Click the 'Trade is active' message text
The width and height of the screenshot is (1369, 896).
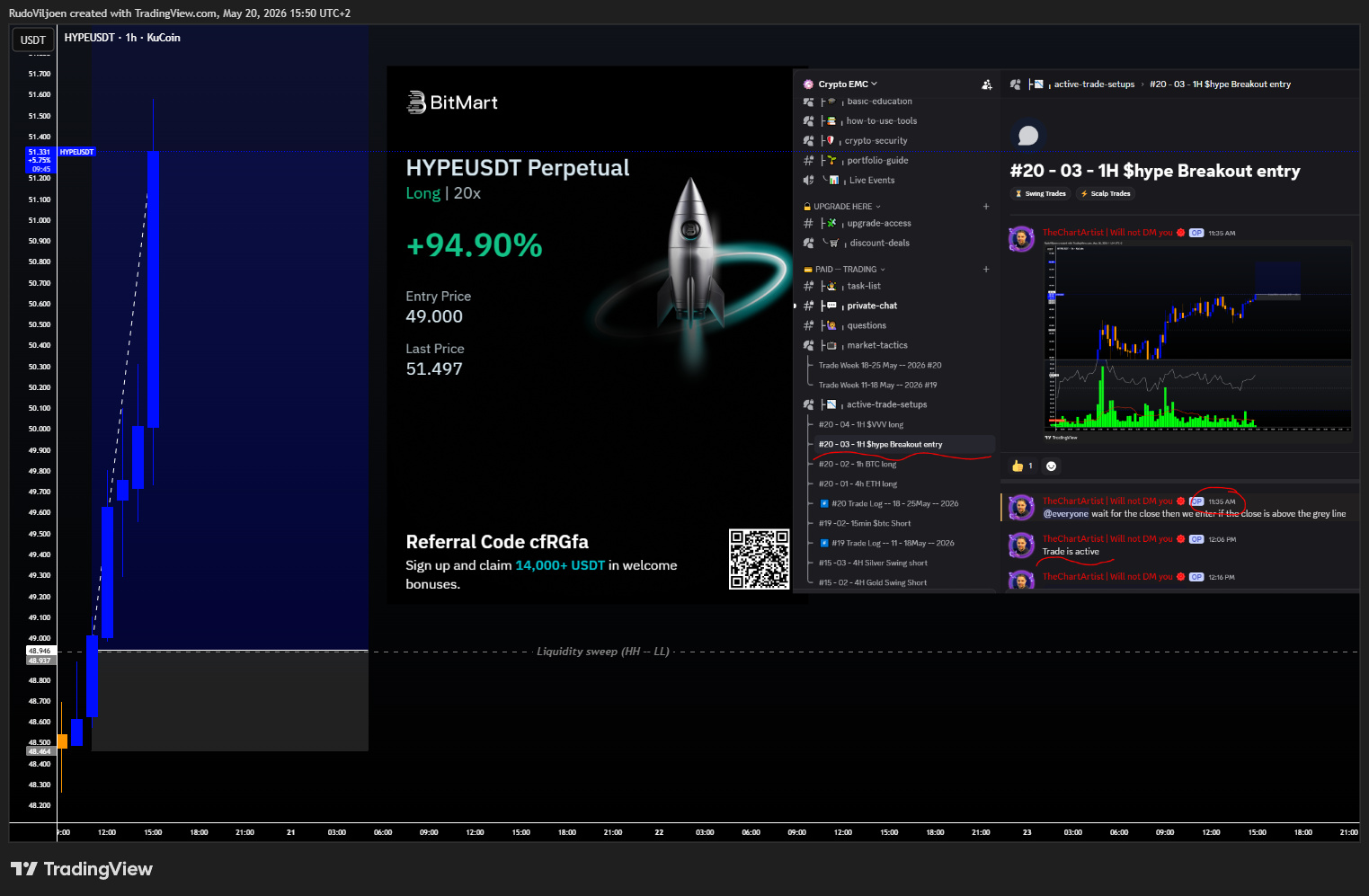[1071, 552]
